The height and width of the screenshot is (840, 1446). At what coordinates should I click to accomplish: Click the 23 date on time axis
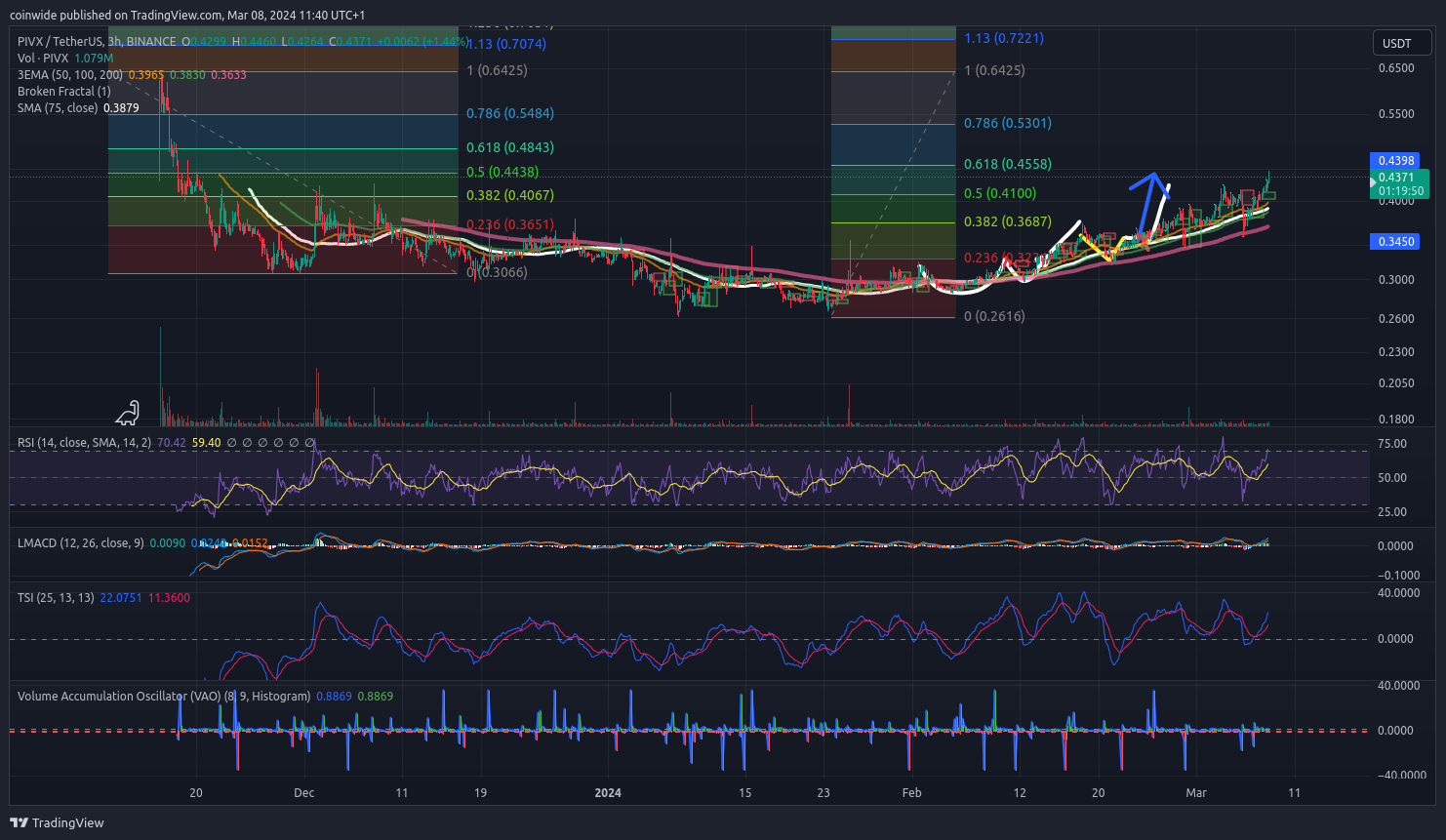(x=823, y=793)
